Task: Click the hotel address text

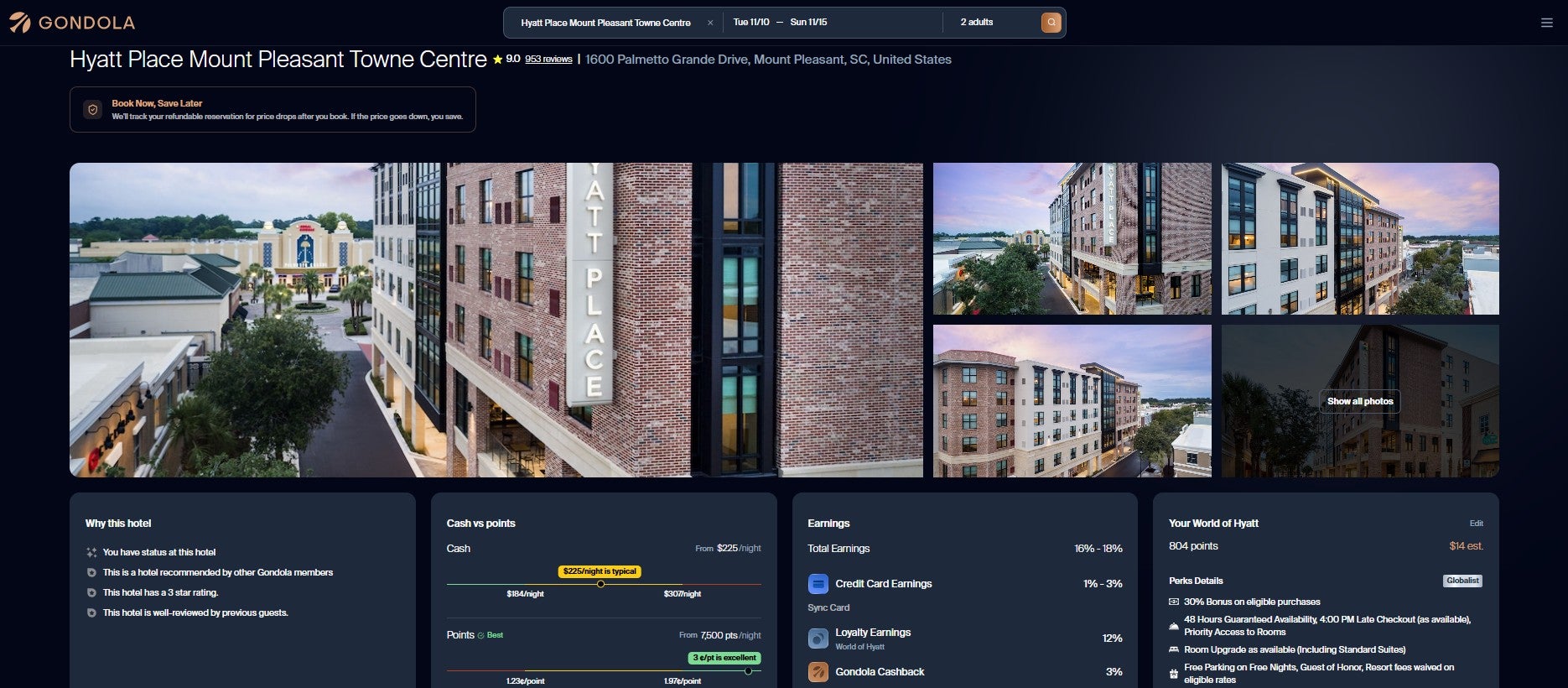Action: pyautogui.click(x=768, y=60)
